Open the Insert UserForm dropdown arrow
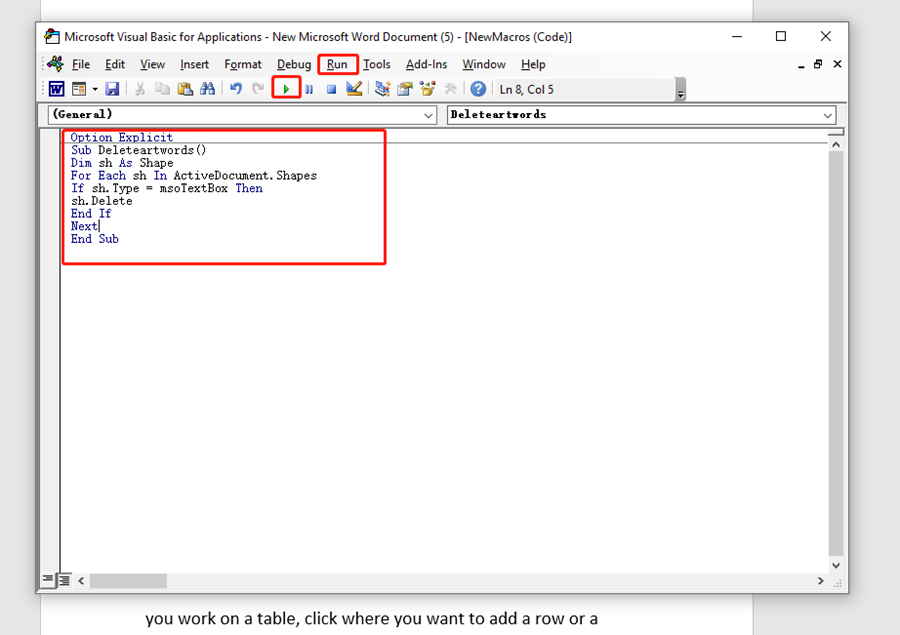 pos(96,88)
